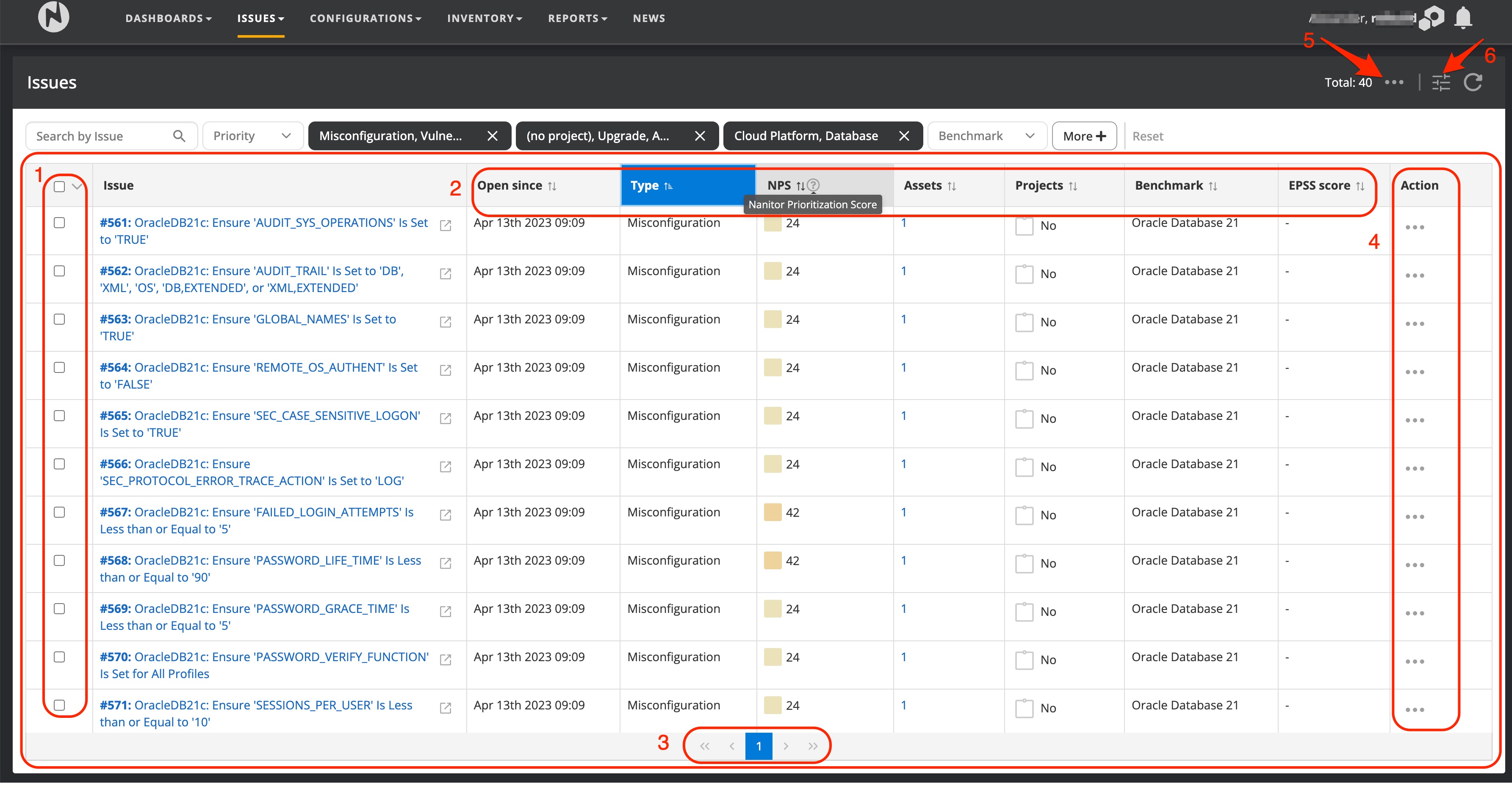Click the NPS help question mark icon
The height and width of the screenshot is (800, 1512).
click(813, 185)
